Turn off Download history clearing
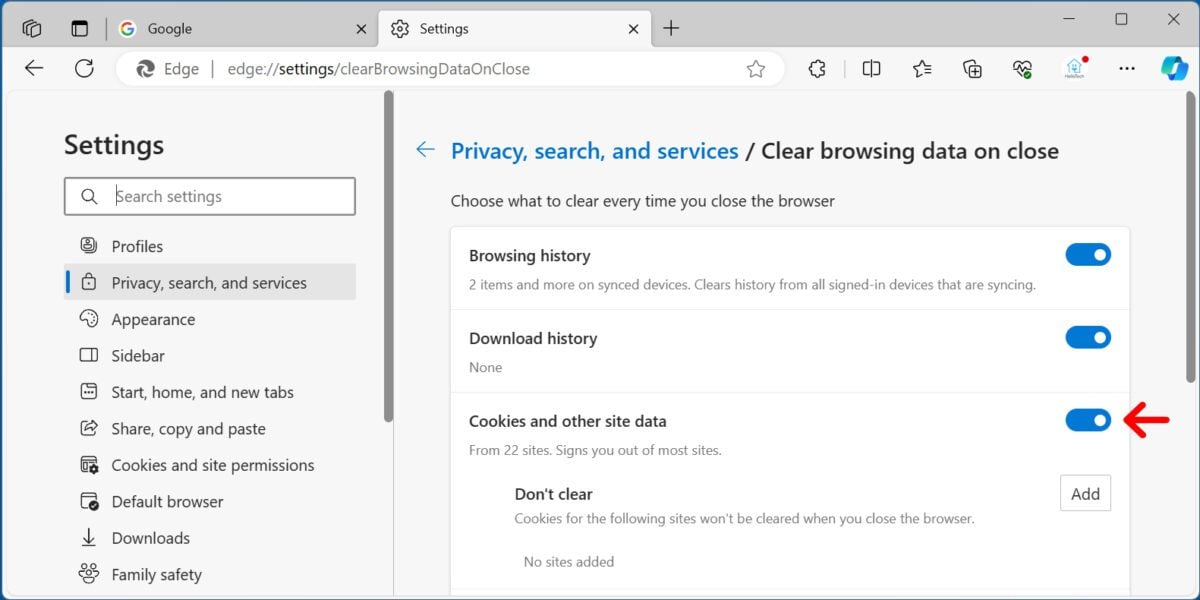Viewport: 1200px width, 600px height. pyautogui.click(x=1088, y=337)
